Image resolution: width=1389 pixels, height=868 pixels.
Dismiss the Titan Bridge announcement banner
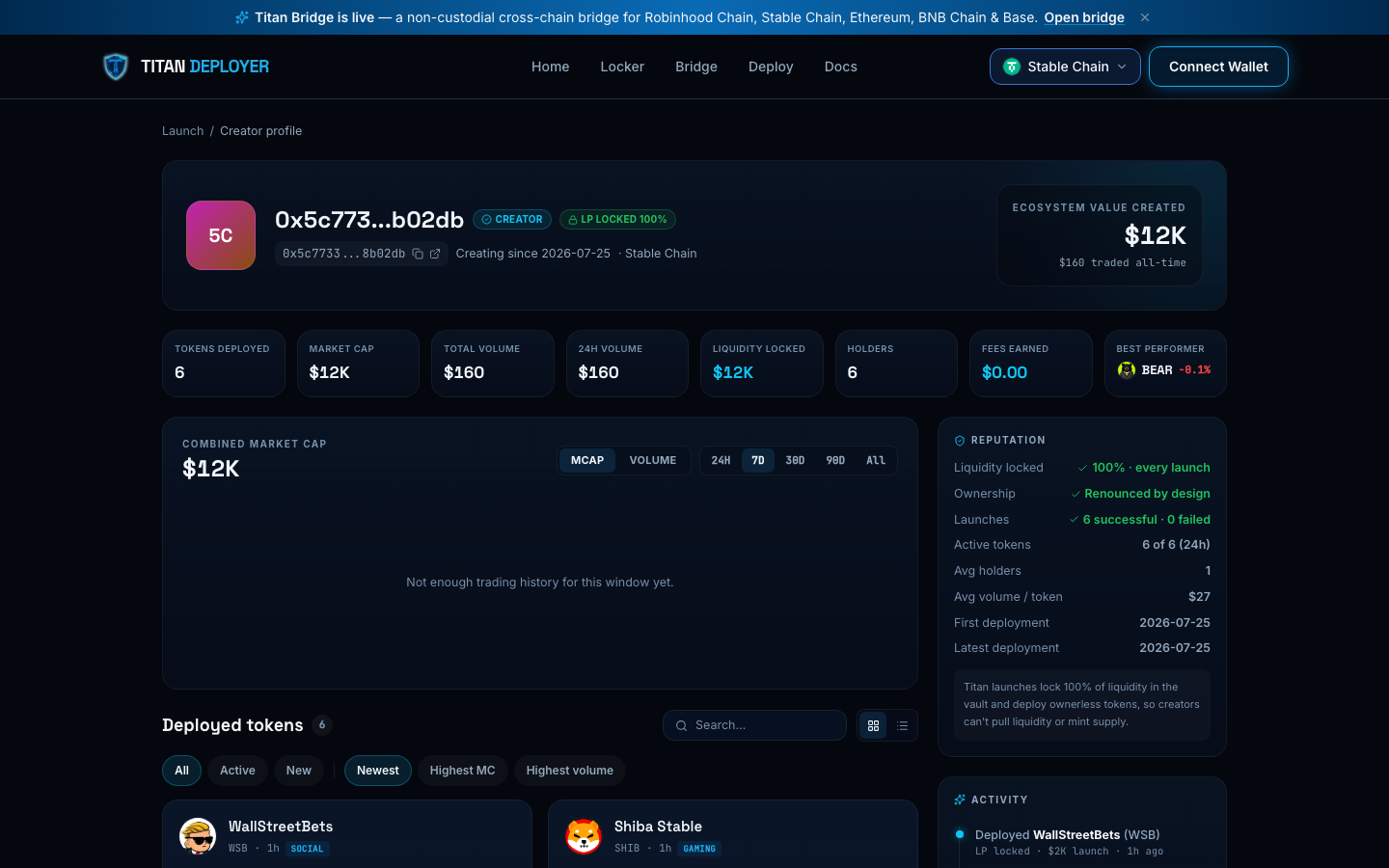point(1145,17)
